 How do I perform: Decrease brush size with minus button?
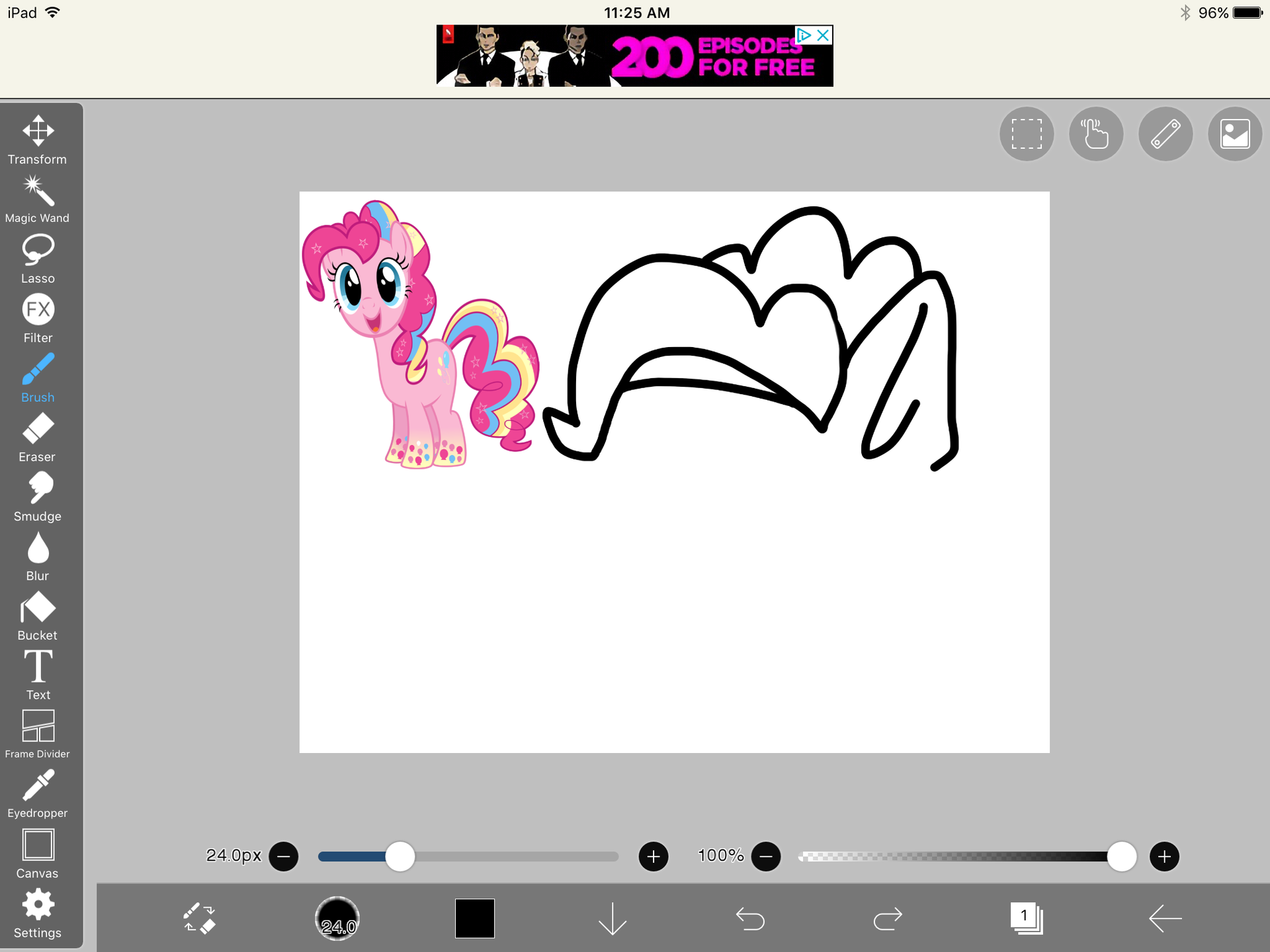(x=284, y=856)
